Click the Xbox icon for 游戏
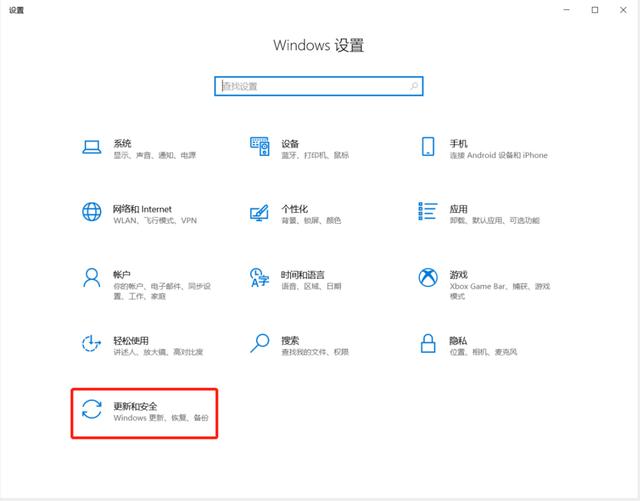640x501 pixels. [428, 277]
